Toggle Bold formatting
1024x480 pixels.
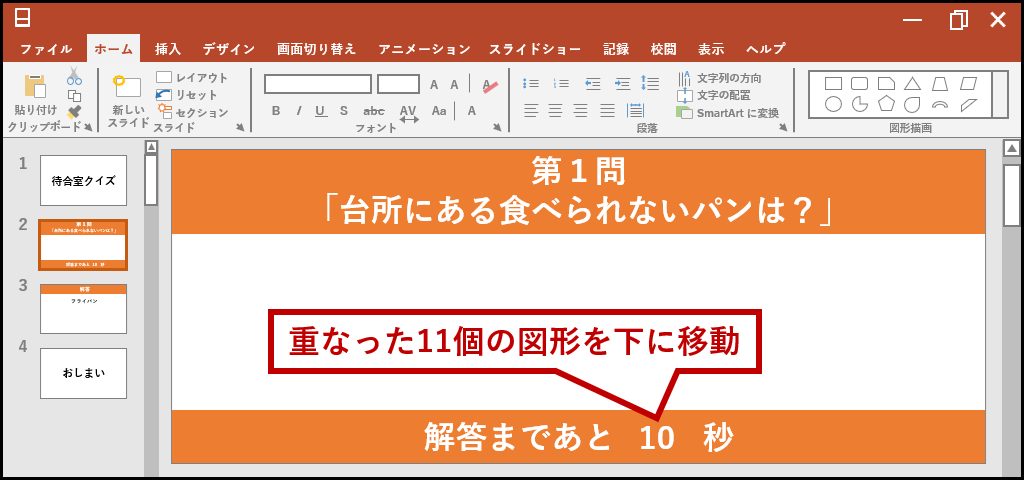pos(276,111)
